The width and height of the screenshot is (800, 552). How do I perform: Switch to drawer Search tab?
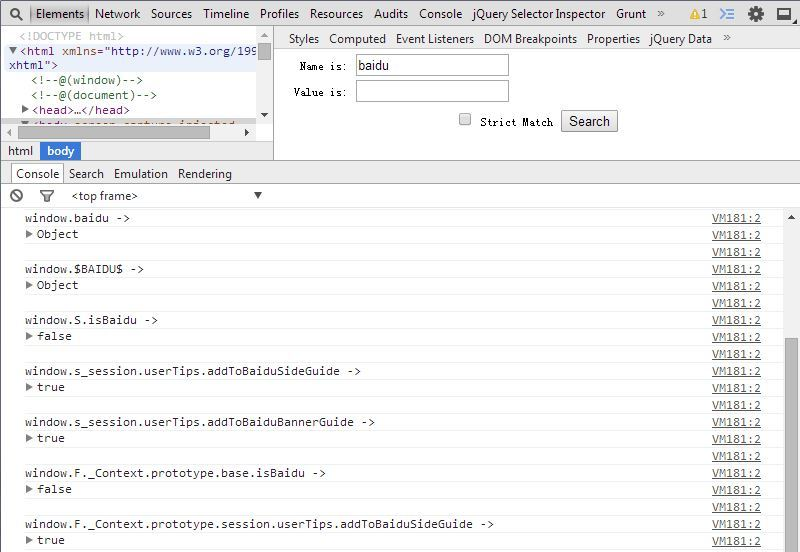tap(86, 173)
